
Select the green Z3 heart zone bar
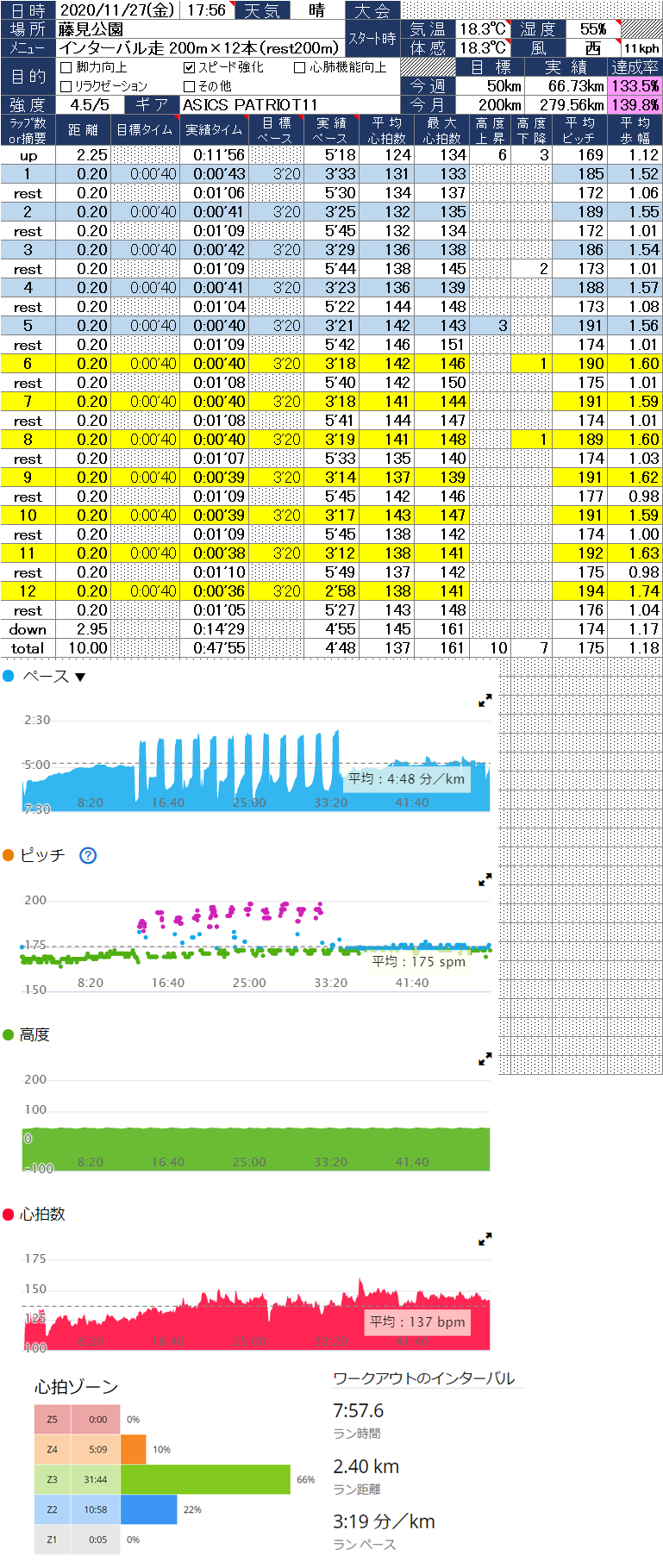(x=205, y=1479)
